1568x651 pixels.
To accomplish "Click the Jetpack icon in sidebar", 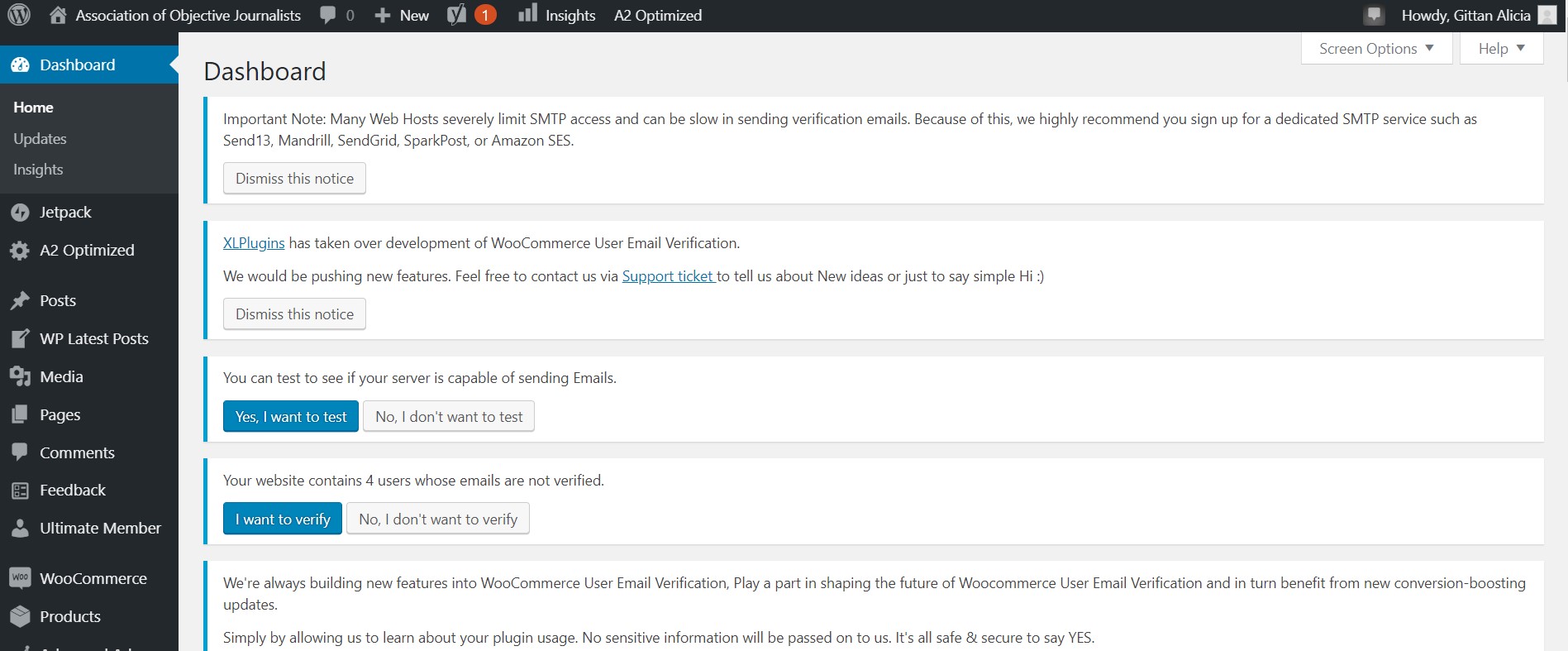I will click(x=21, y=213).
